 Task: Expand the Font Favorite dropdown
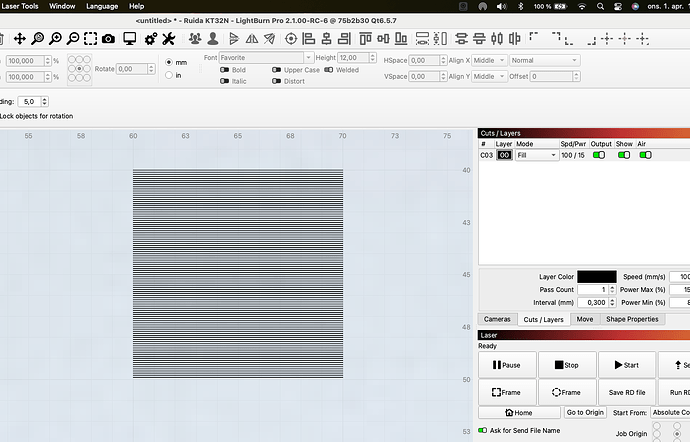[266, 58]
